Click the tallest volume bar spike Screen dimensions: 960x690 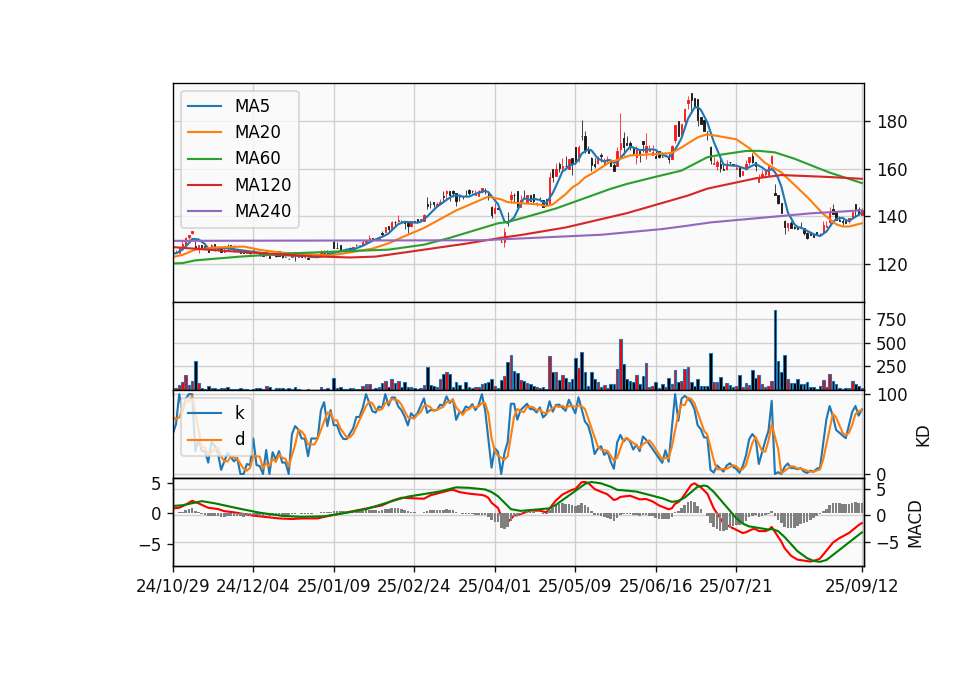pyautogui.click(x=776, y=350)
